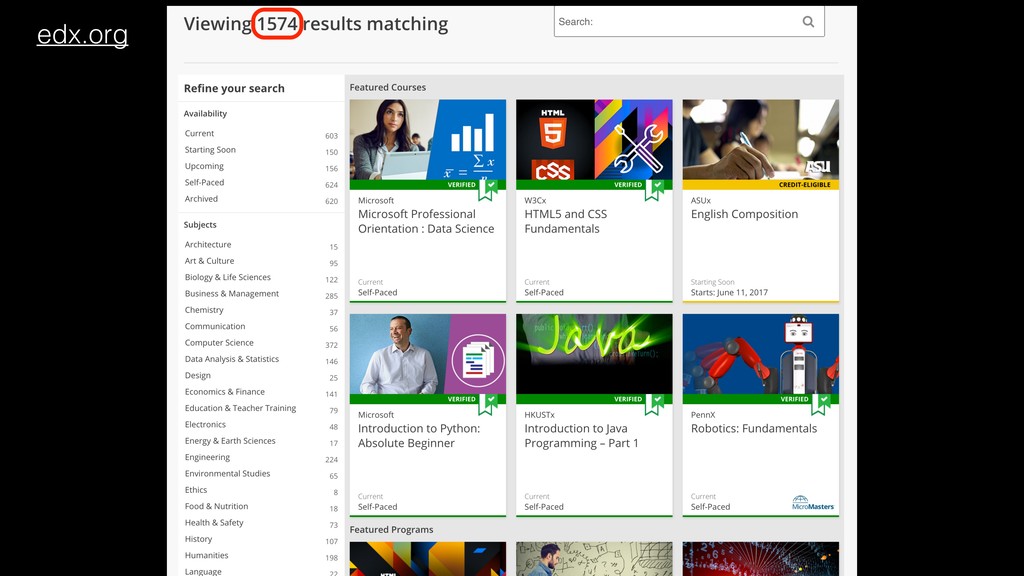Filter by Starting Soon availability

coord(210,150)
